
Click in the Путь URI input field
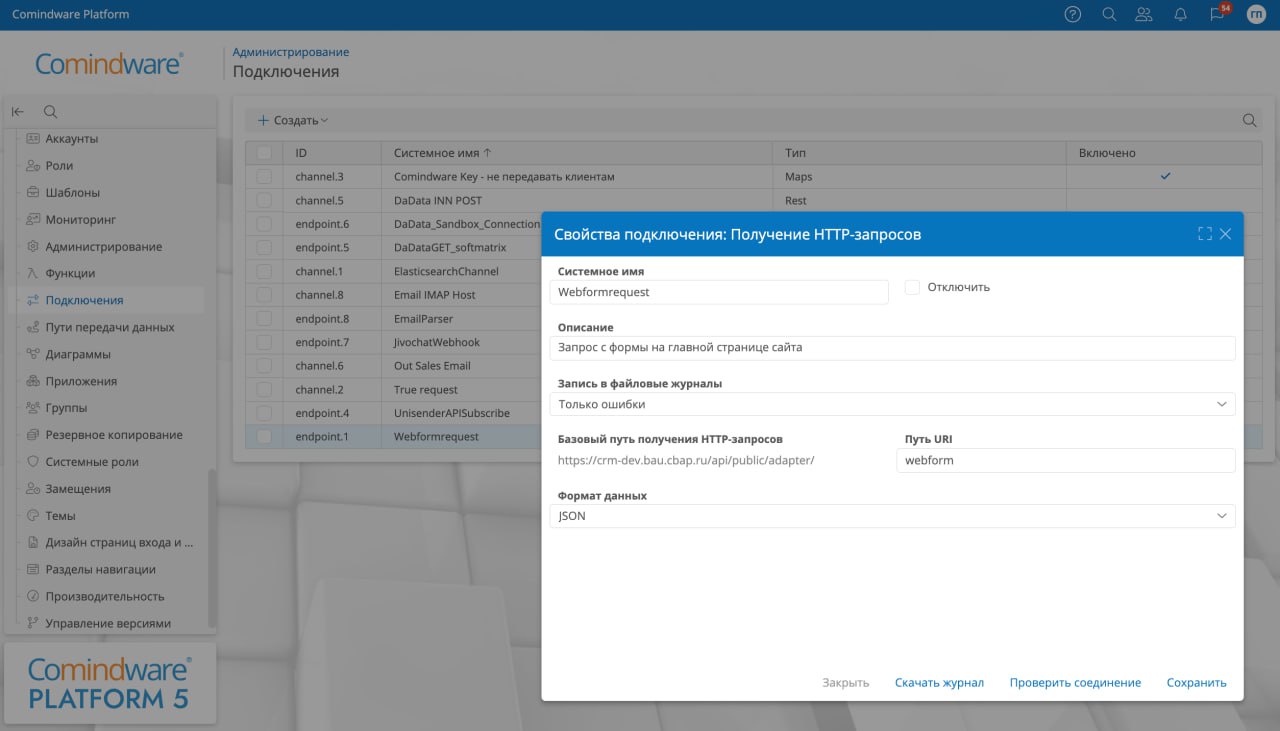point(1065,459)
